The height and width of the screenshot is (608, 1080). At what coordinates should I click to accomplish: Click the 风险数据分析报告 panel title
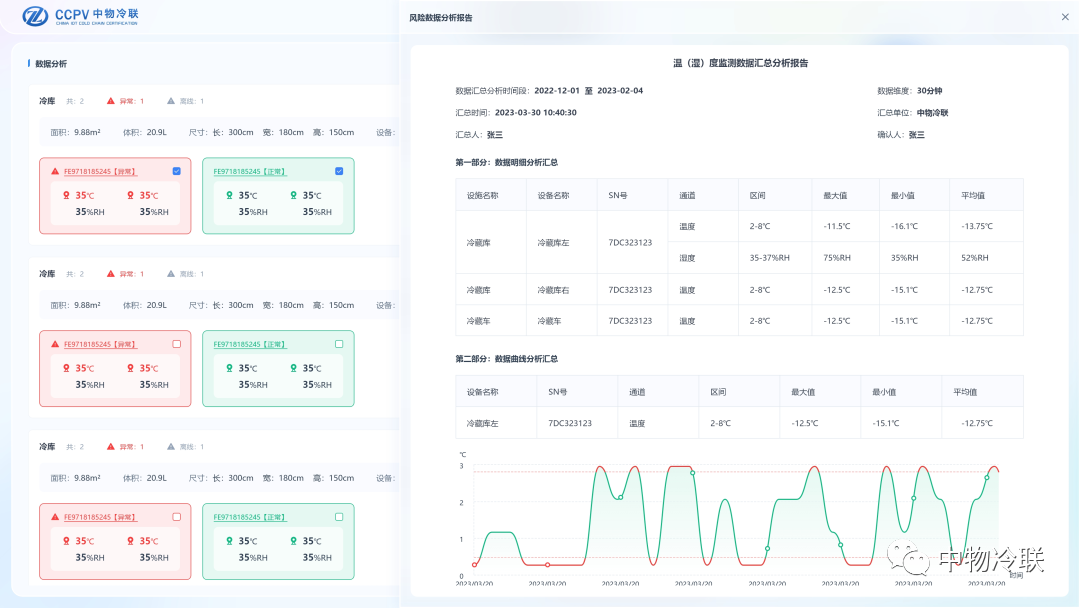click(441, 18)
